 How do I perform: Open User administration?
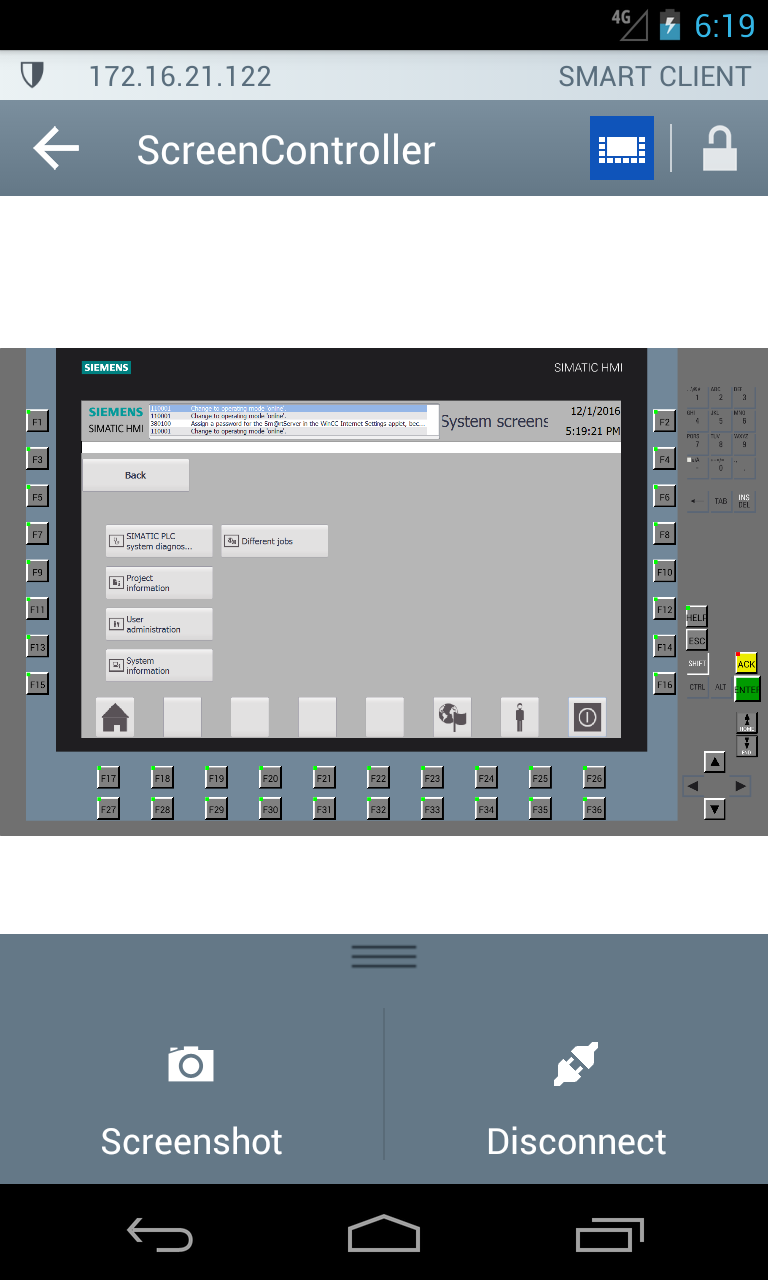(x=159, y=624)
